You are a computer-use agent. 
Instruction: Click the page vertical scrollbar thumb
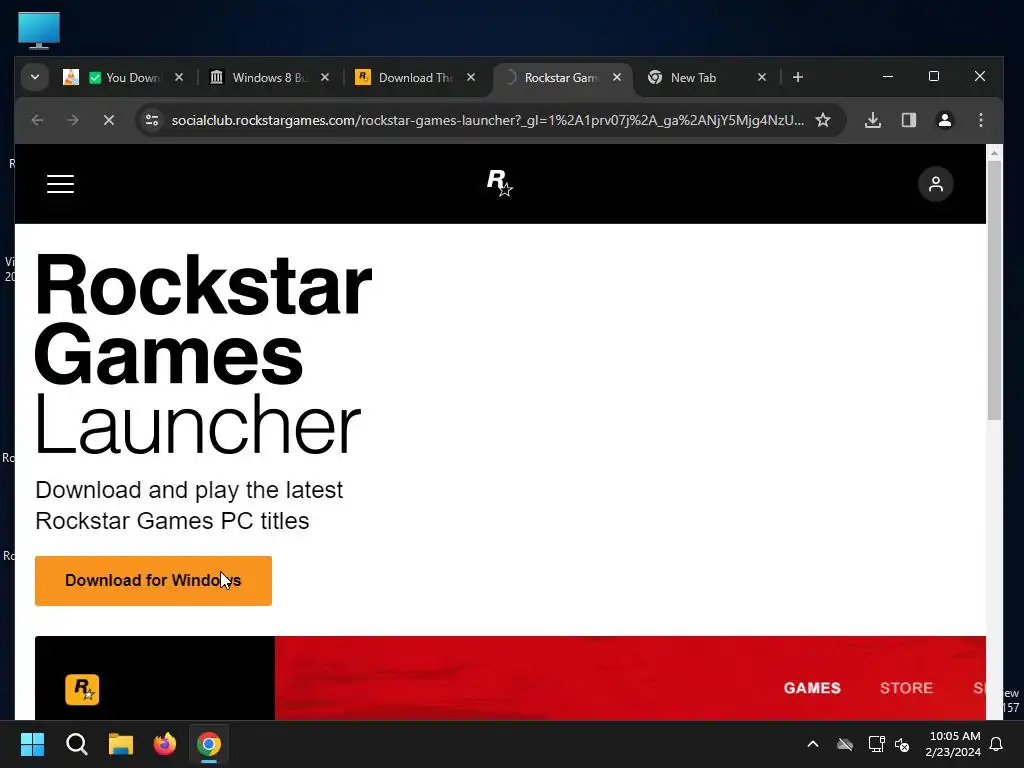coord(994,290)
